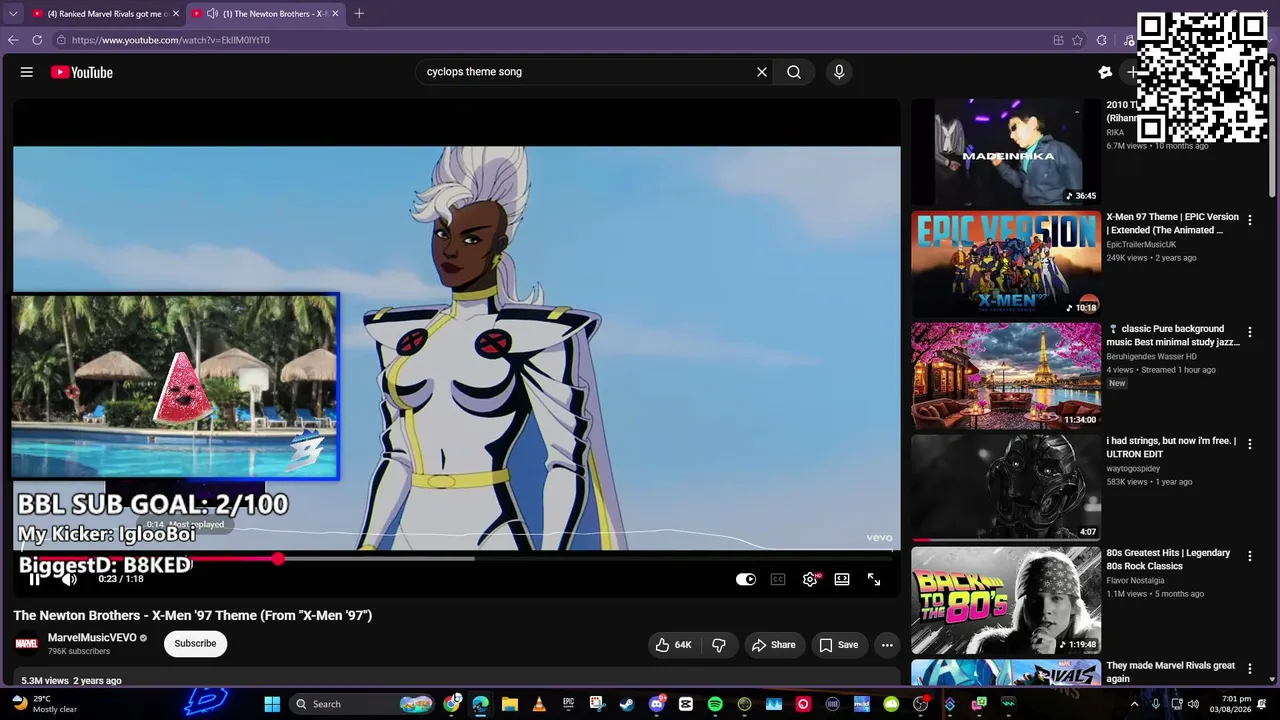Enter fullscreen on the video

tap(874, 579)
